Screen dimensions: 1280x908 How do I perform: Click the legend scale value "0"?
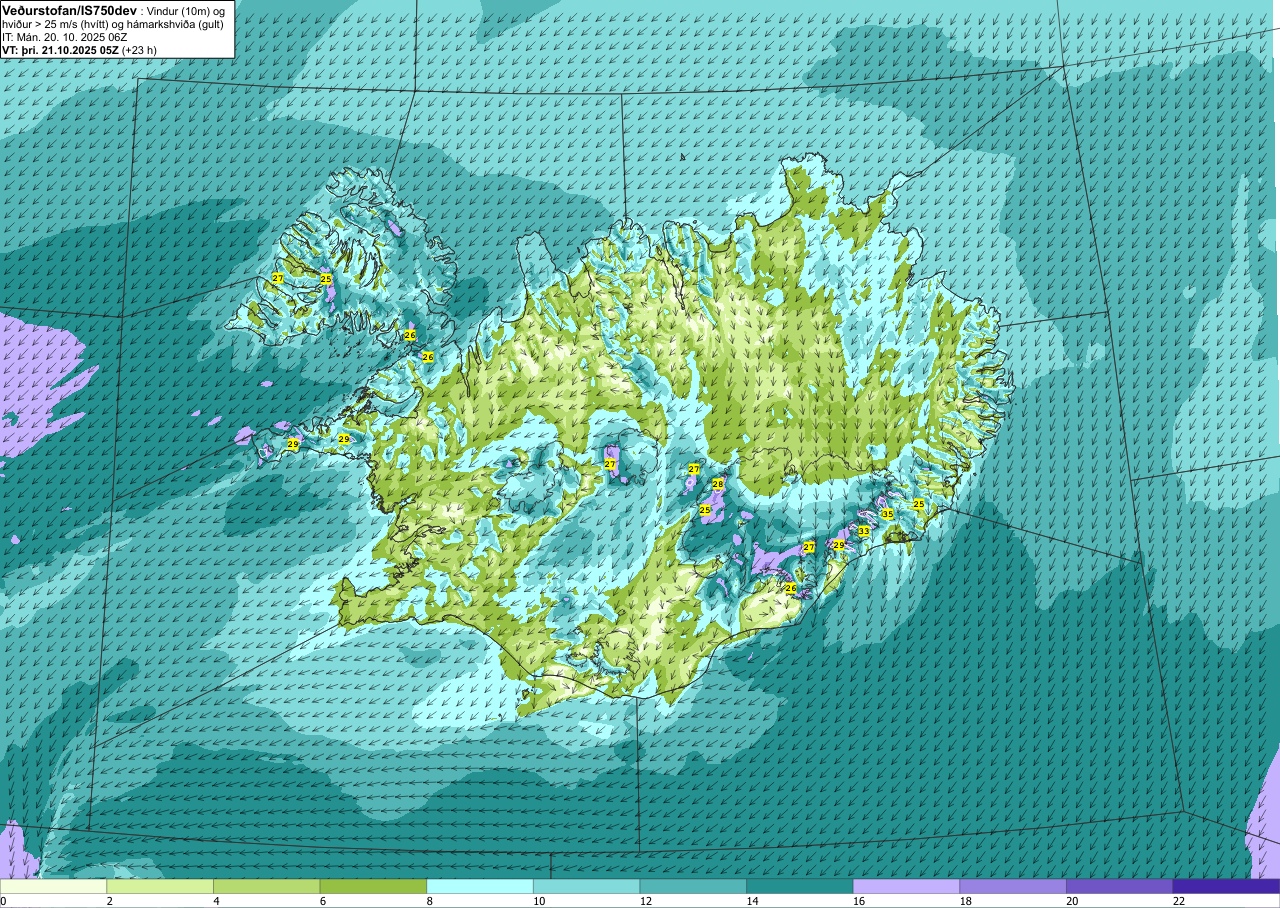coord(3,901)
